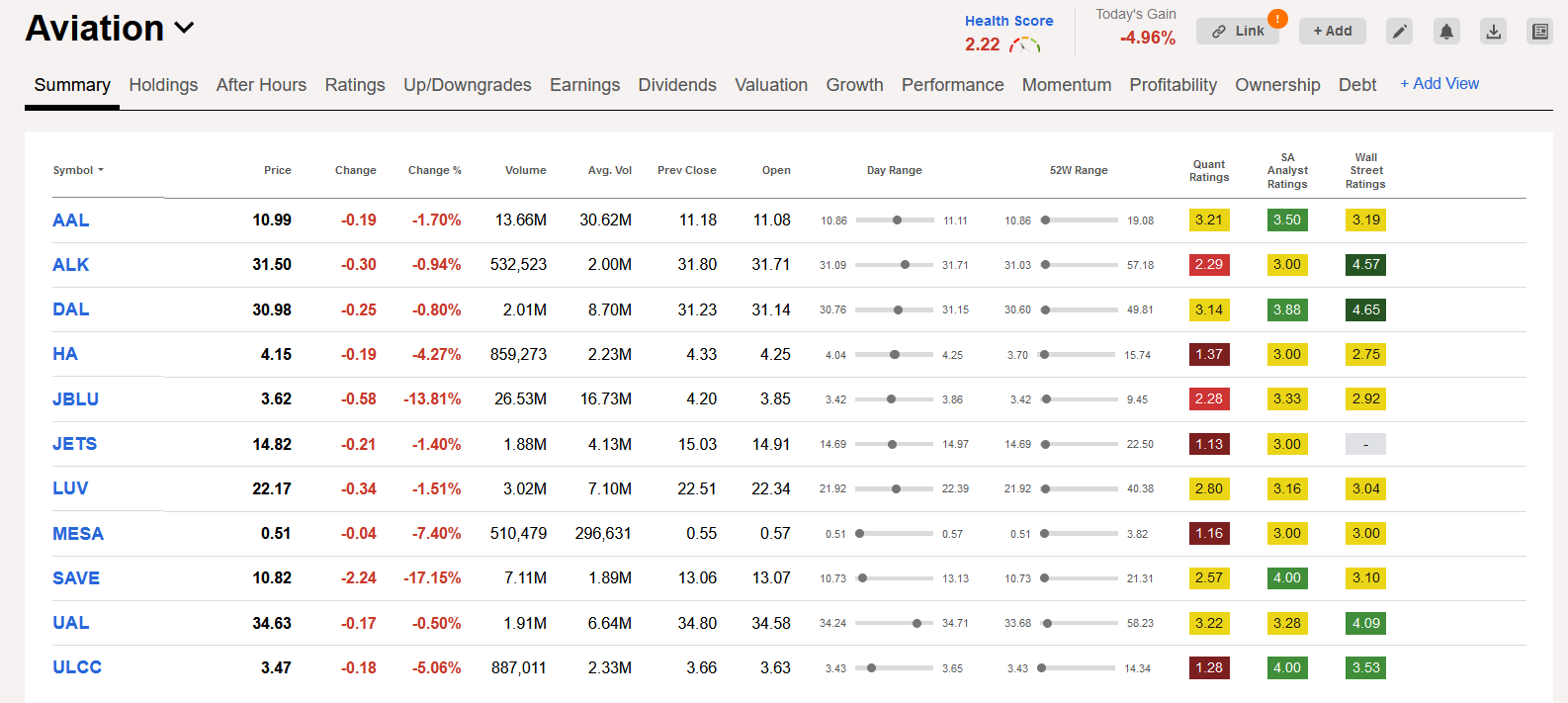Open the news feed panel icon
This screenshot has height=703, width=1568.
pos(1540,32)
